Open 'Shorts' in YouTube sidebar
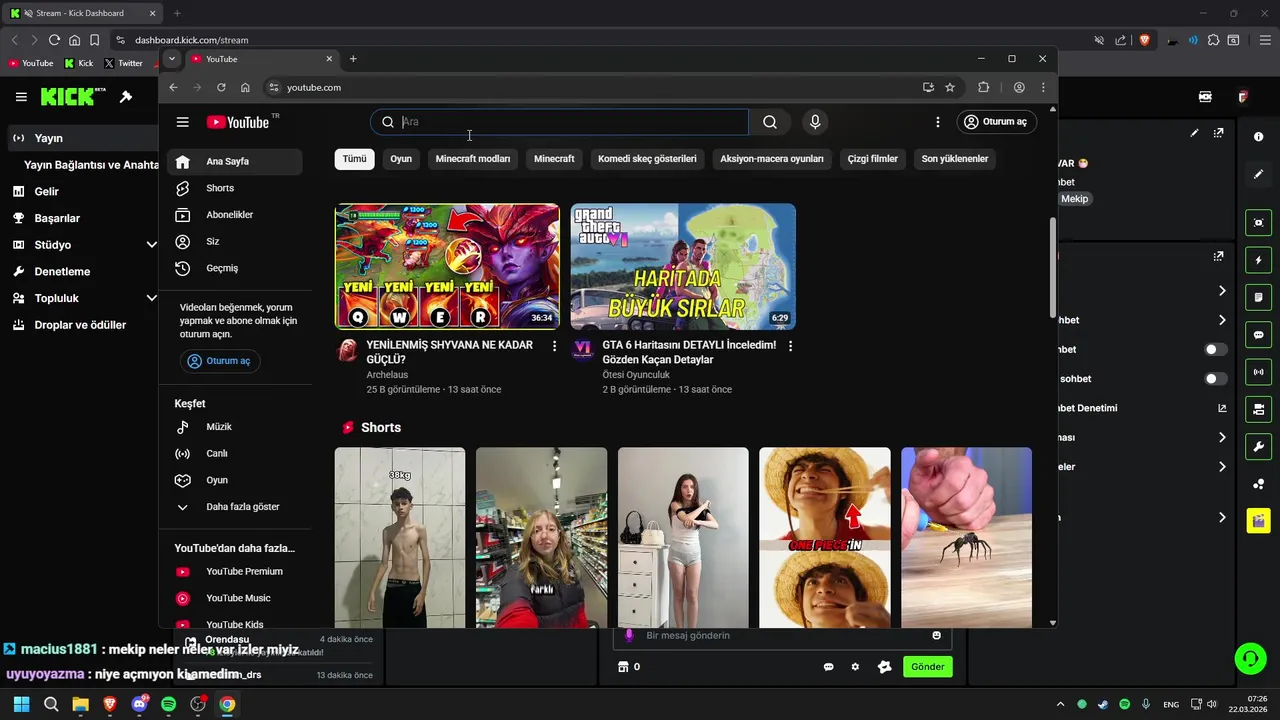 click(235, 188)
